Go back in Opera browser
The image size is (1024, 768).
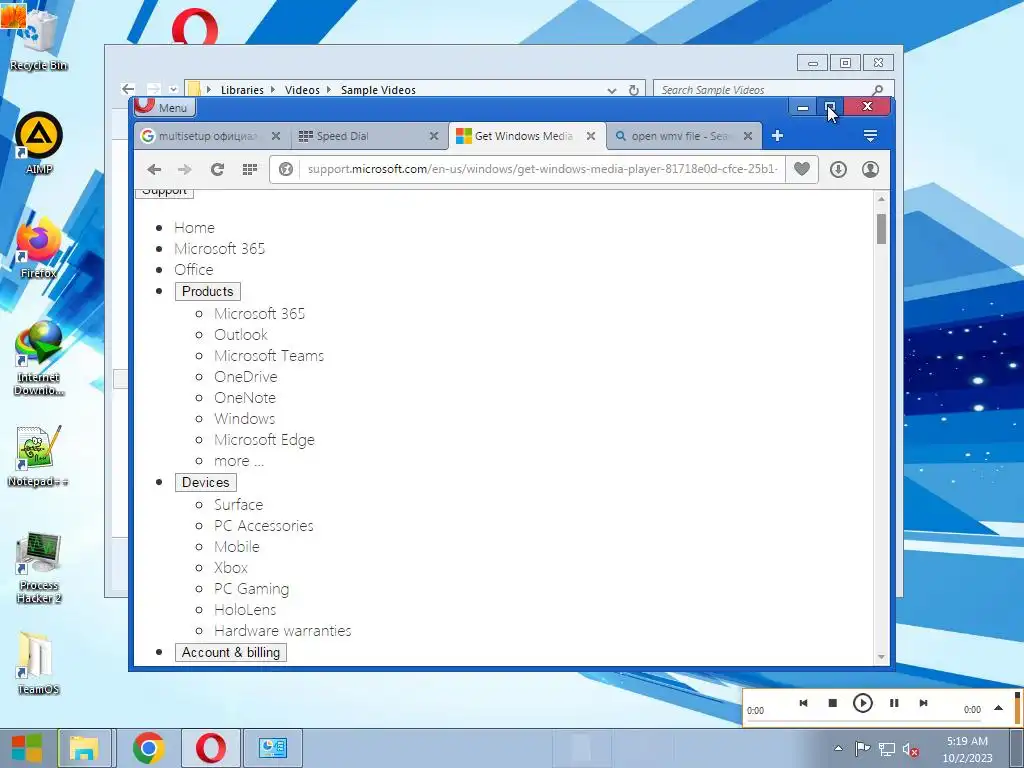pos(154,170)
